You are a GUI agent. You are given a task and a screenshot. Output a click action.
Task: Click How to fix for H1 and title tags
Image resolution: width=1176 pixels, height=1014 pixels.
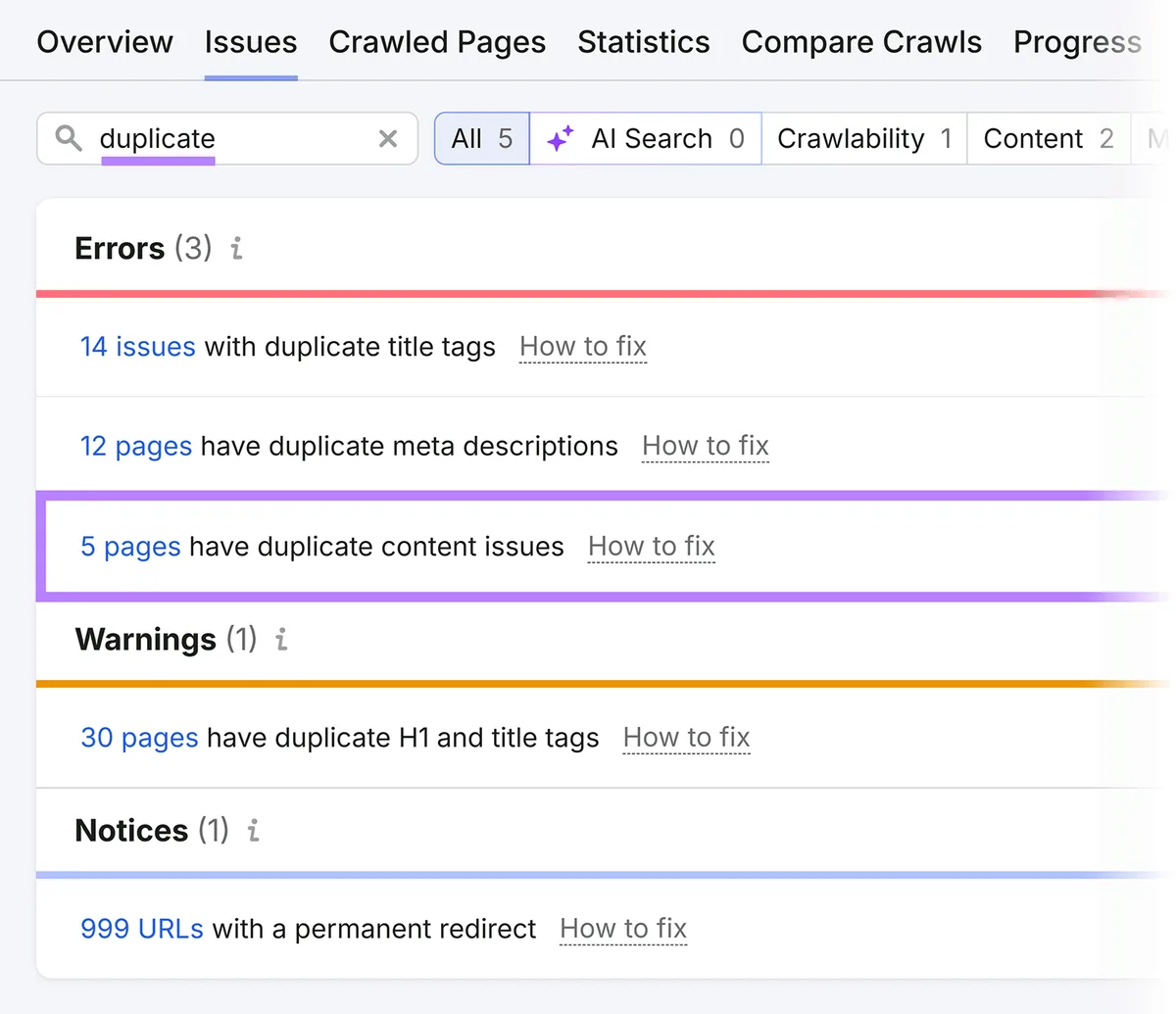[687, 738]
